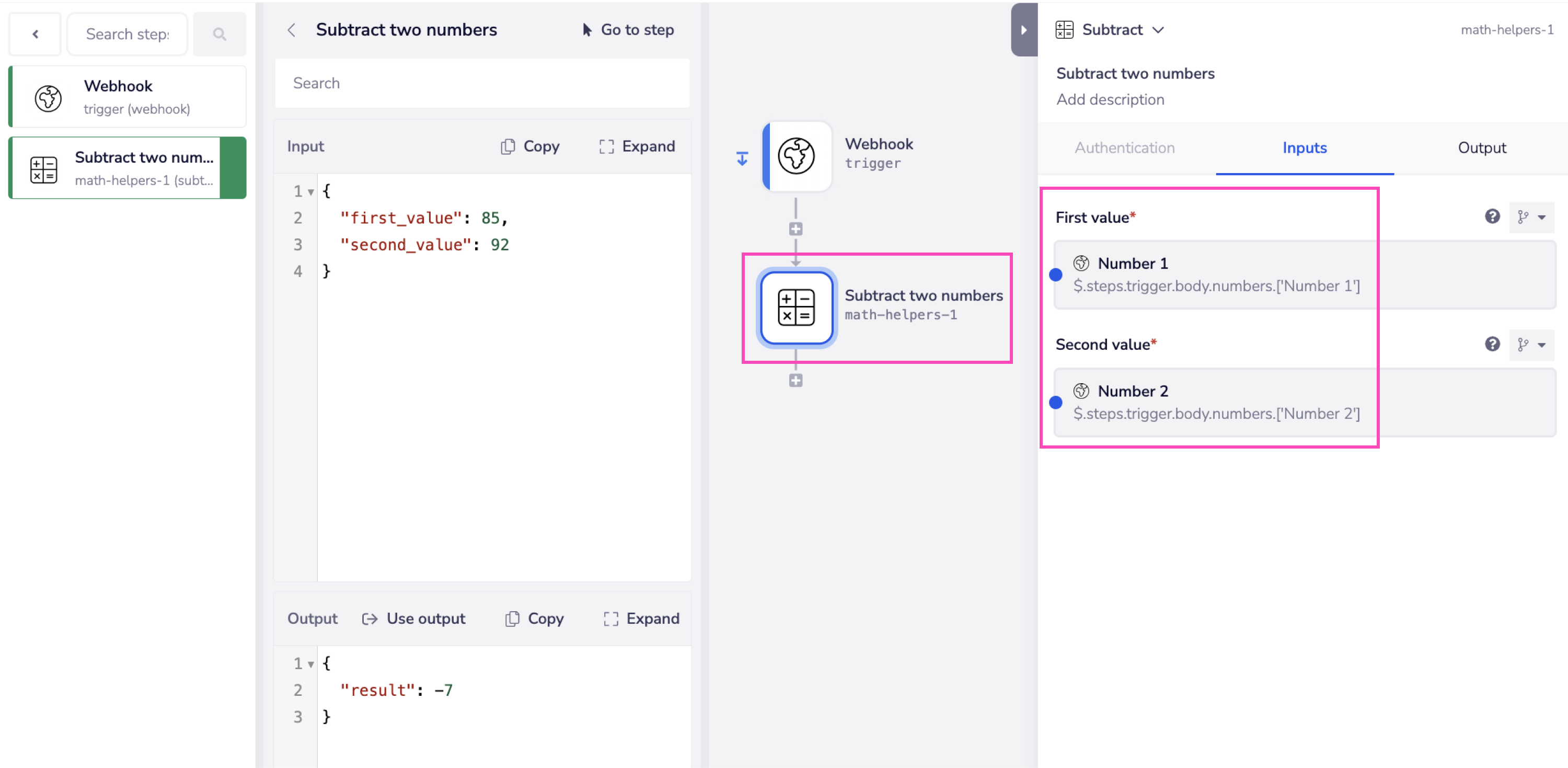Click Use output button
The width and height of the screenshot is (1568, 768).
414,618
